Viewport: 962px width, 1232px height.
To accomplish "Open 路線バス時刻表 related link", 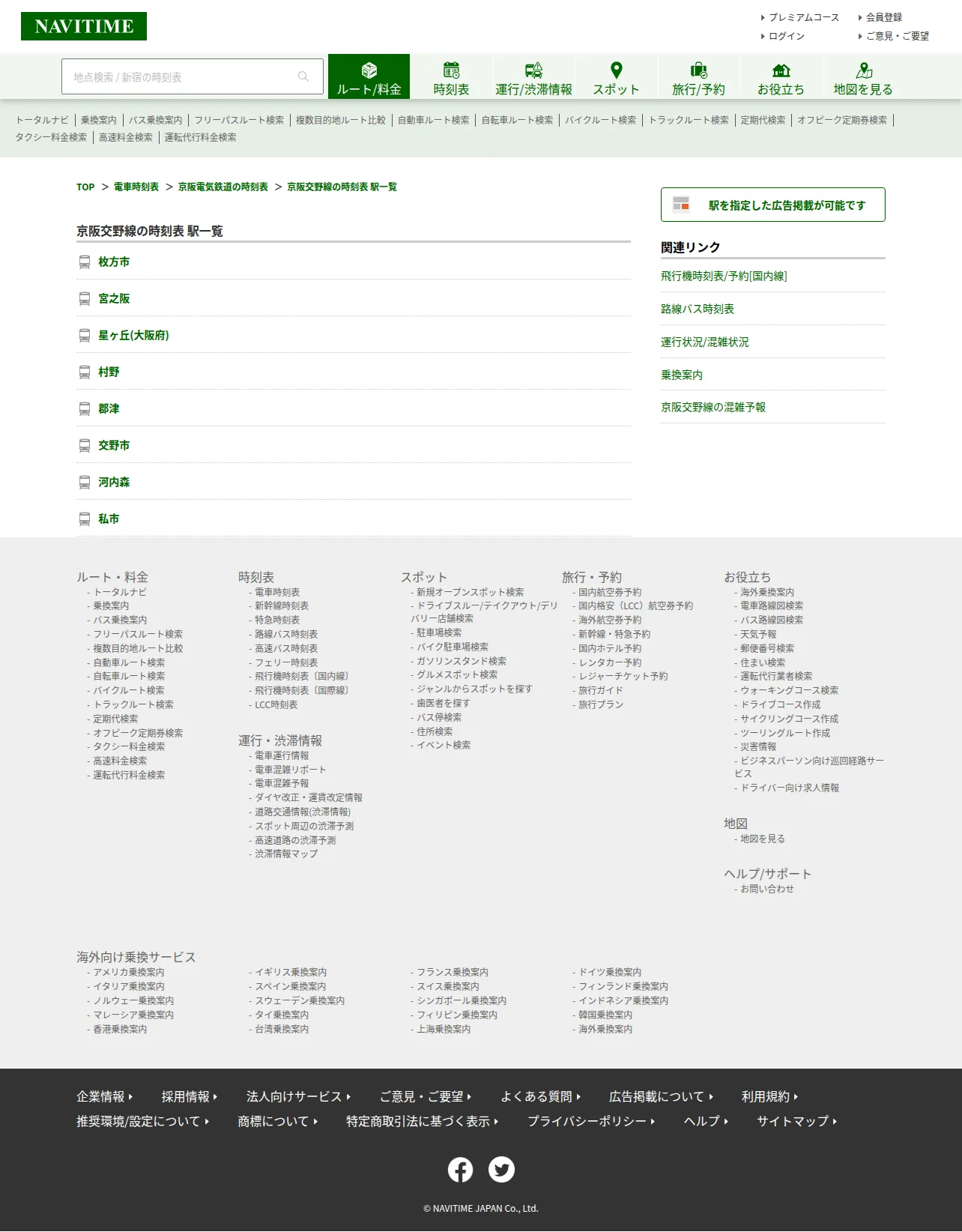I will pos(698,309).
